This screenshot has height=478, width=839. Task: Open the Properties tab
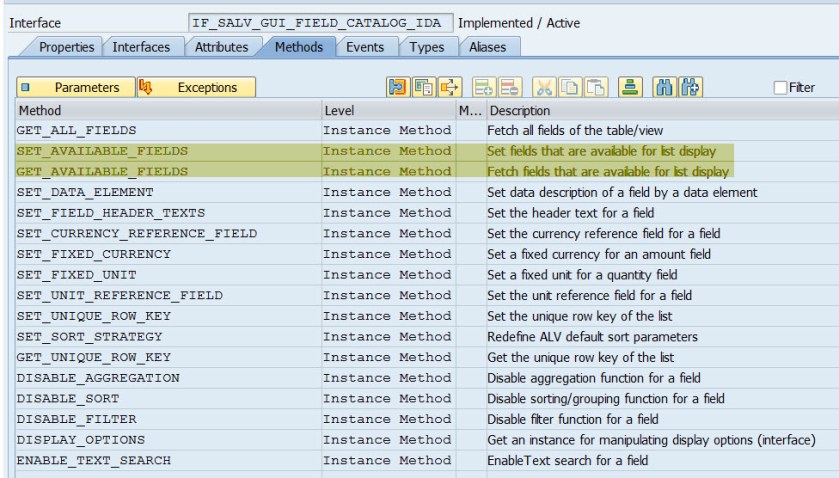[66, 47]
